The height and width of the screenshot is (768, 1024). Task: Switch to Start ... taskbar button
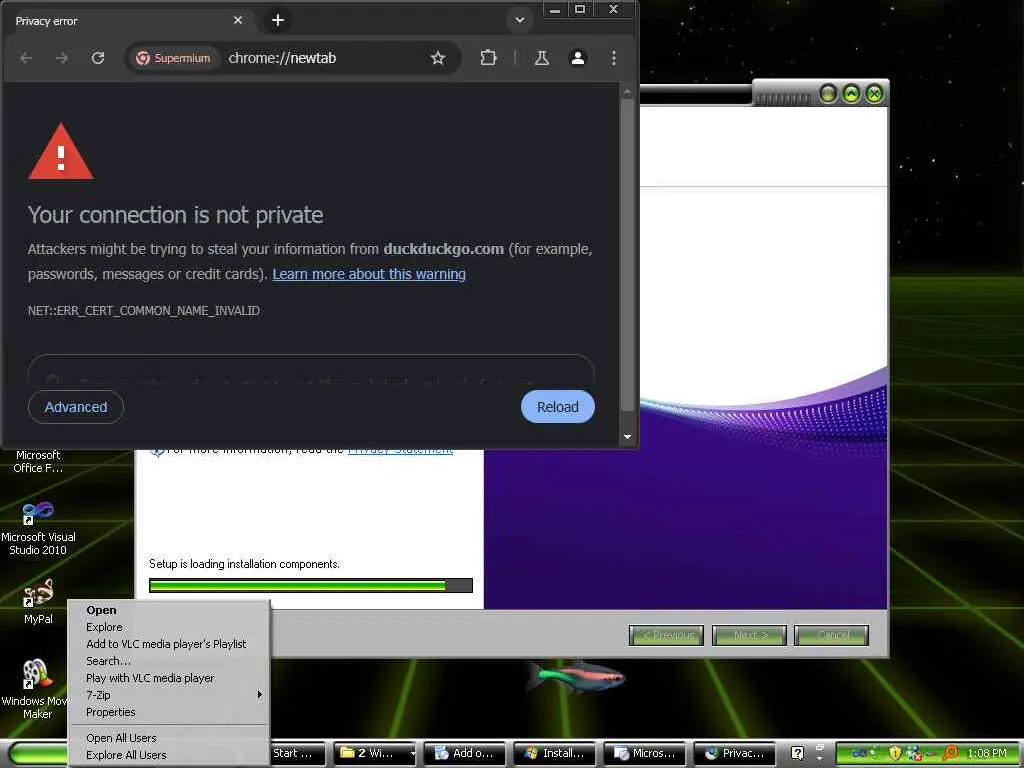click(297, 754)
